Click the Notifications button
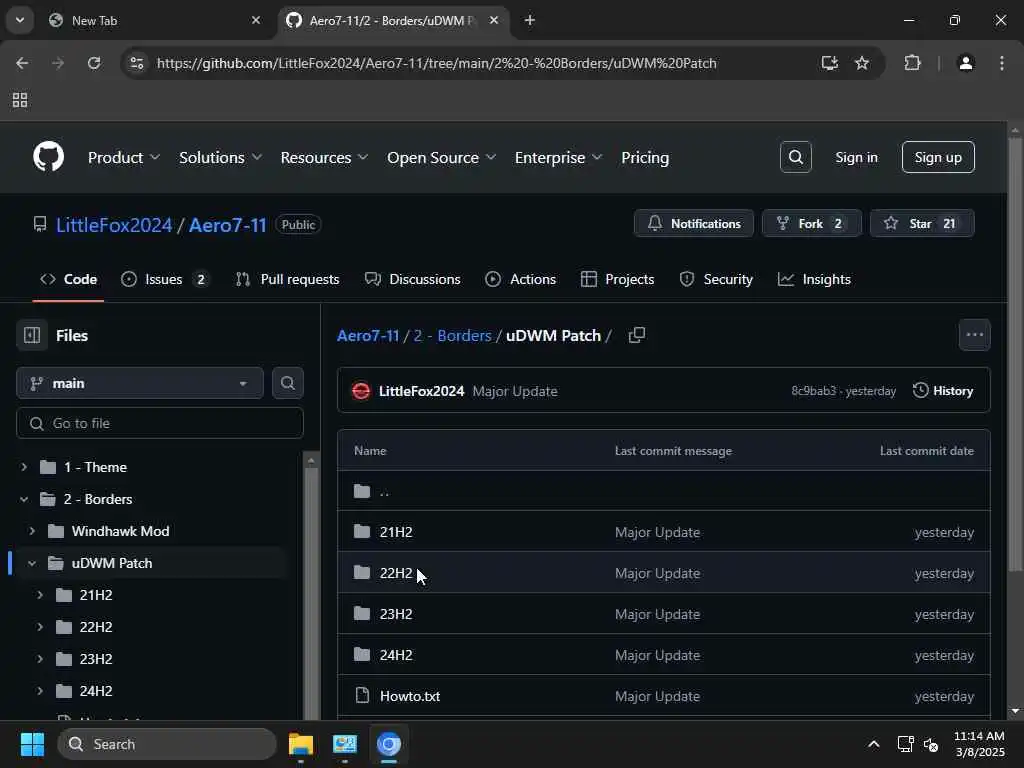The width and height of the screenshot is (1024, 768). point(694,223)
